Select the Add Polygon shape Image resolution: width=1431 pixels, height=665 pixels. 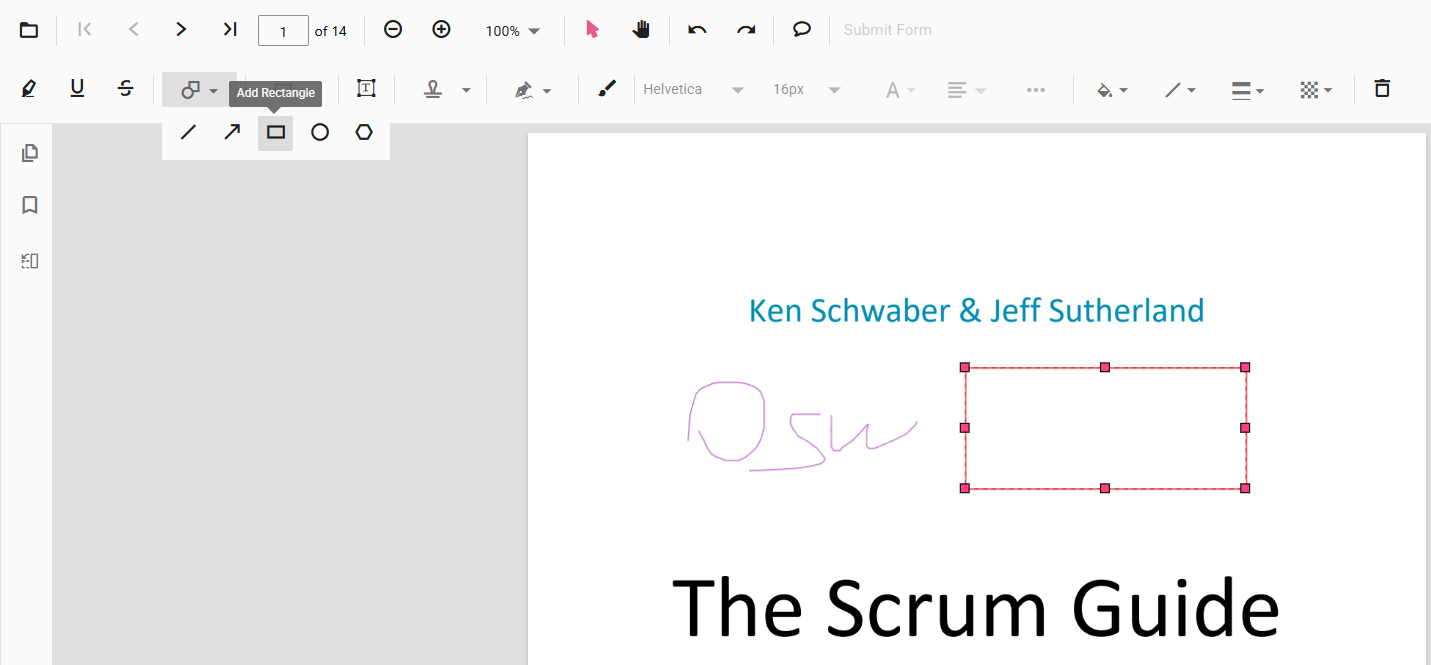[364, 132]
